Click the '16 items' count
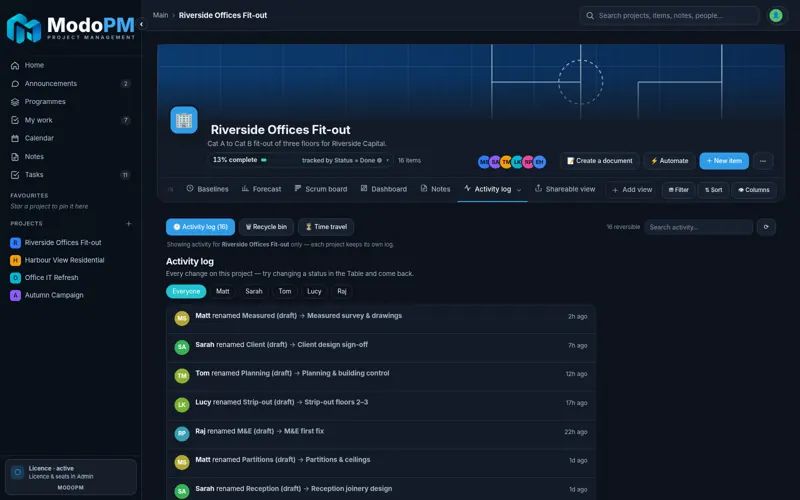 click(409, 160)
